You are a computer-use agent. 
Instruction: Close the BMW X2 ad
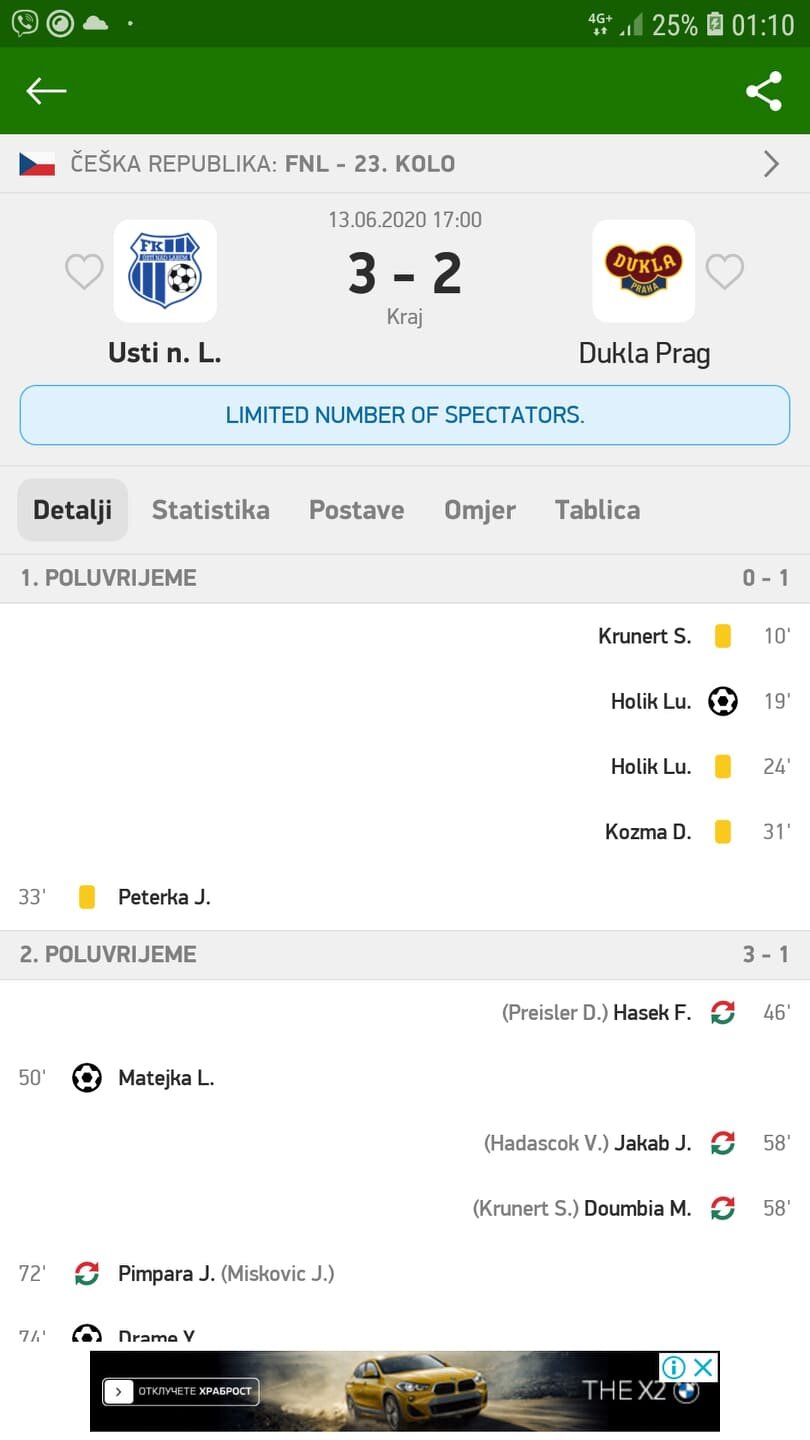[704, 1367]
